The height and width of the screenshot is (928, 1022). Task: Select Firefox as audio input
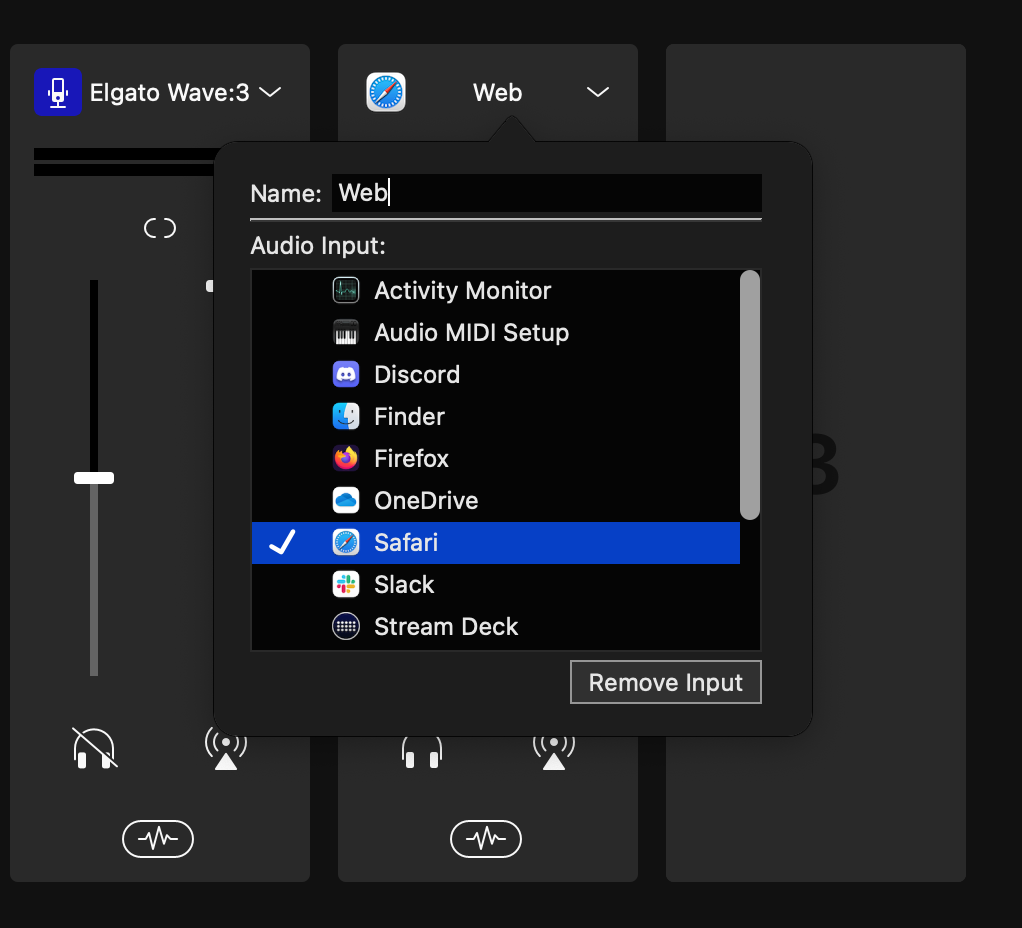[496, 459]
